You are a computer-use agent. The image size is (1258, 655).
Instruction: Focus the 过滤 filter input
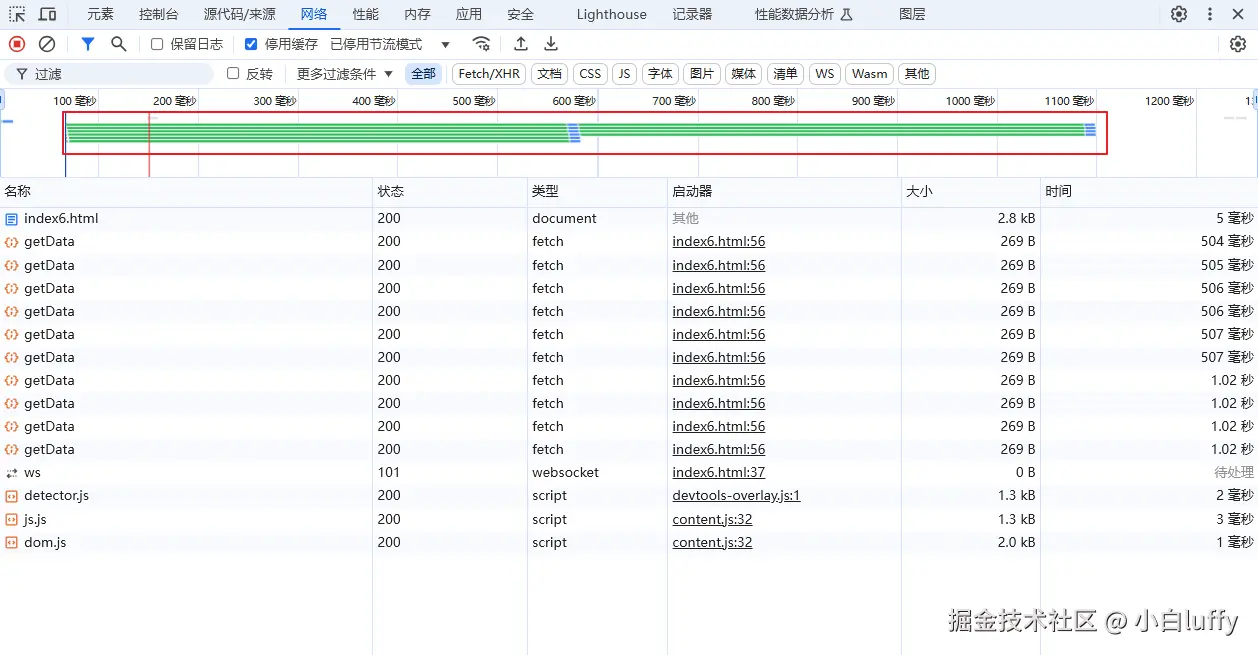[x=109, y=74]
